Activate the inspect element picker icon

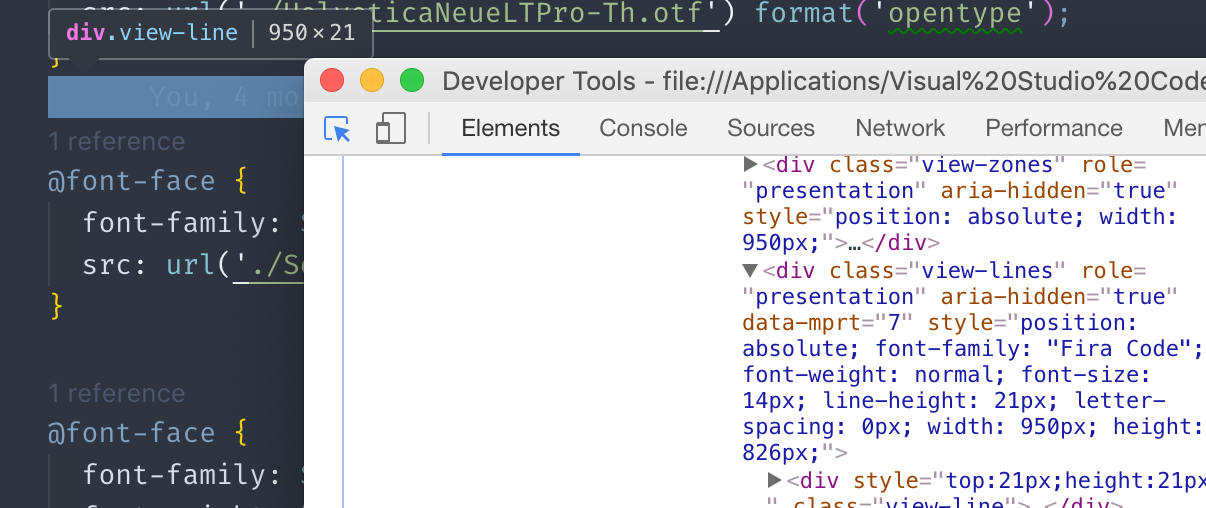(x=337, y=128)
